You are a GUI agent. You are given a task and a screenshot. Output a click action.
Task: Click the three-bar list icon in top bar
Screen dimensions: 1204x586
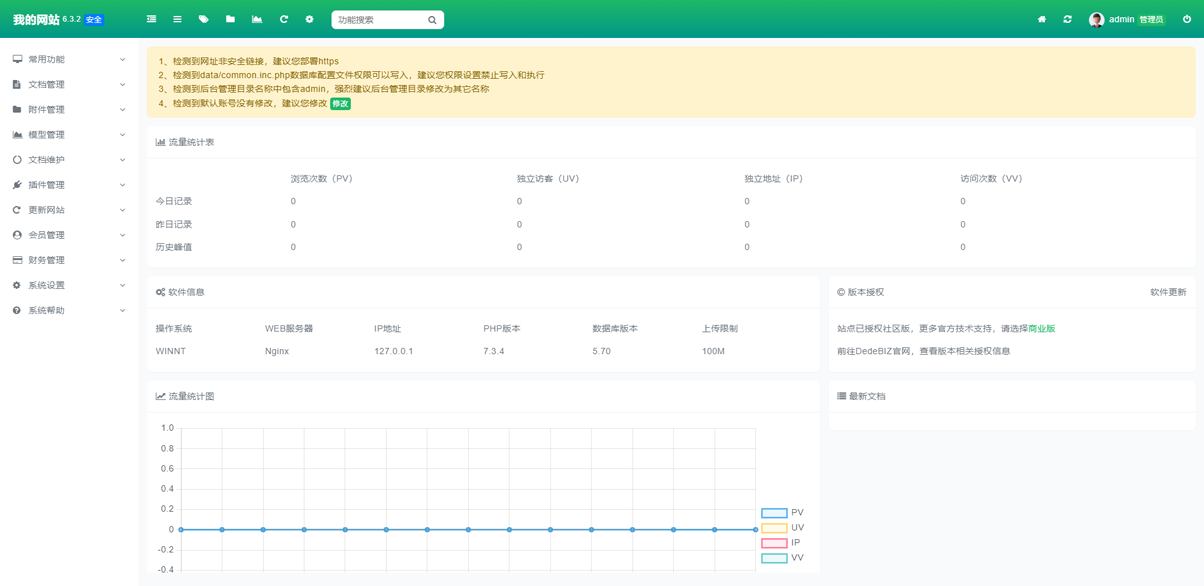click(177, 19)
